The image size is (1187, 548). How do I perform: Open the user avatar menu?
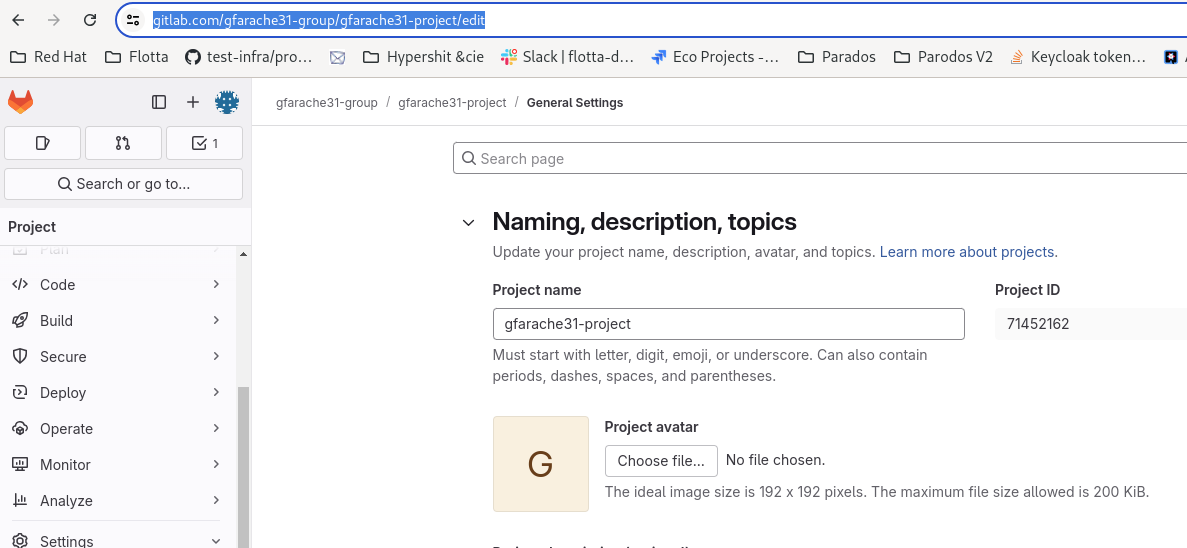click(x=227, y=102)
